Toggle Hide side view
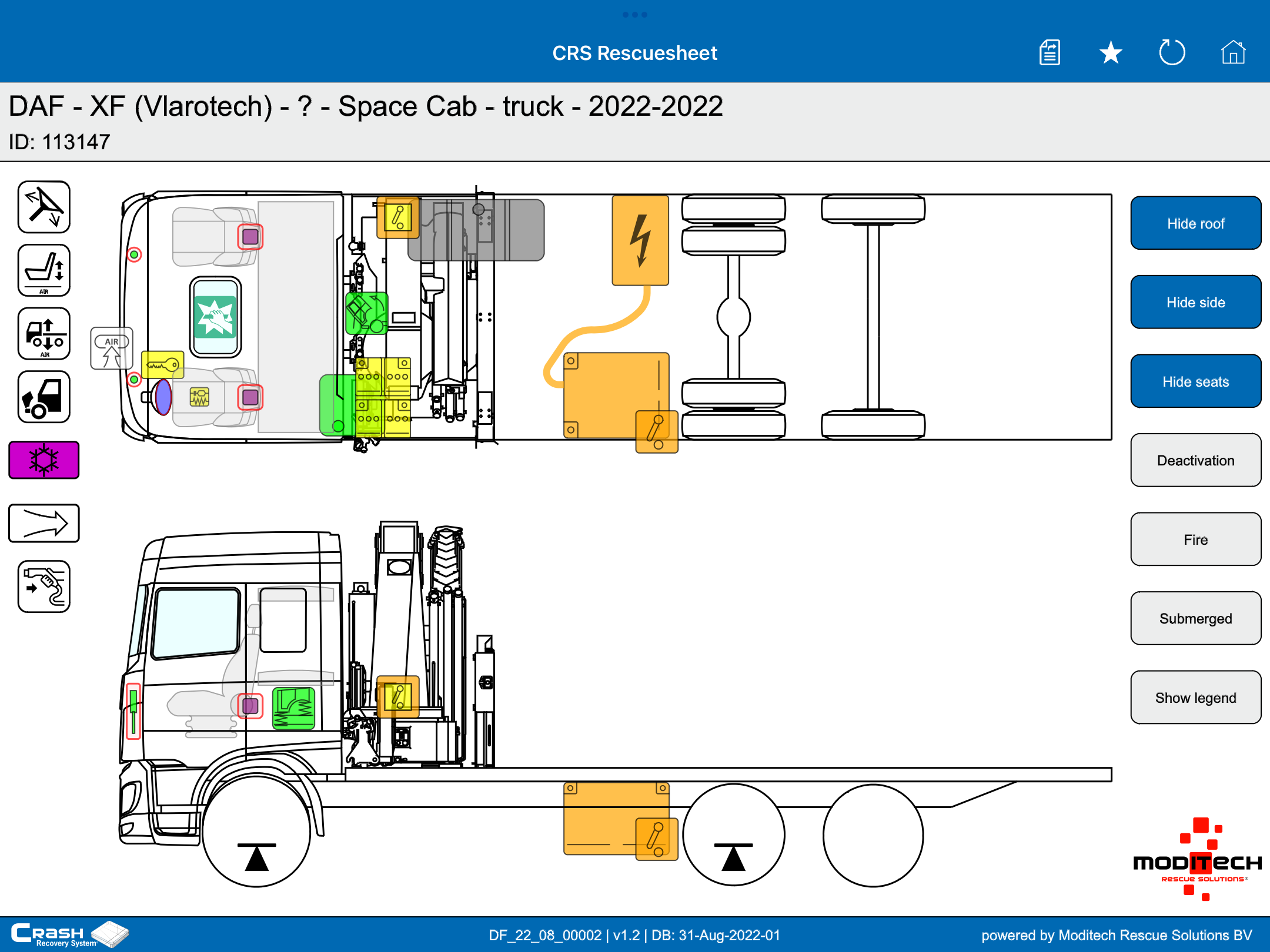 (x=1195, y=302)
